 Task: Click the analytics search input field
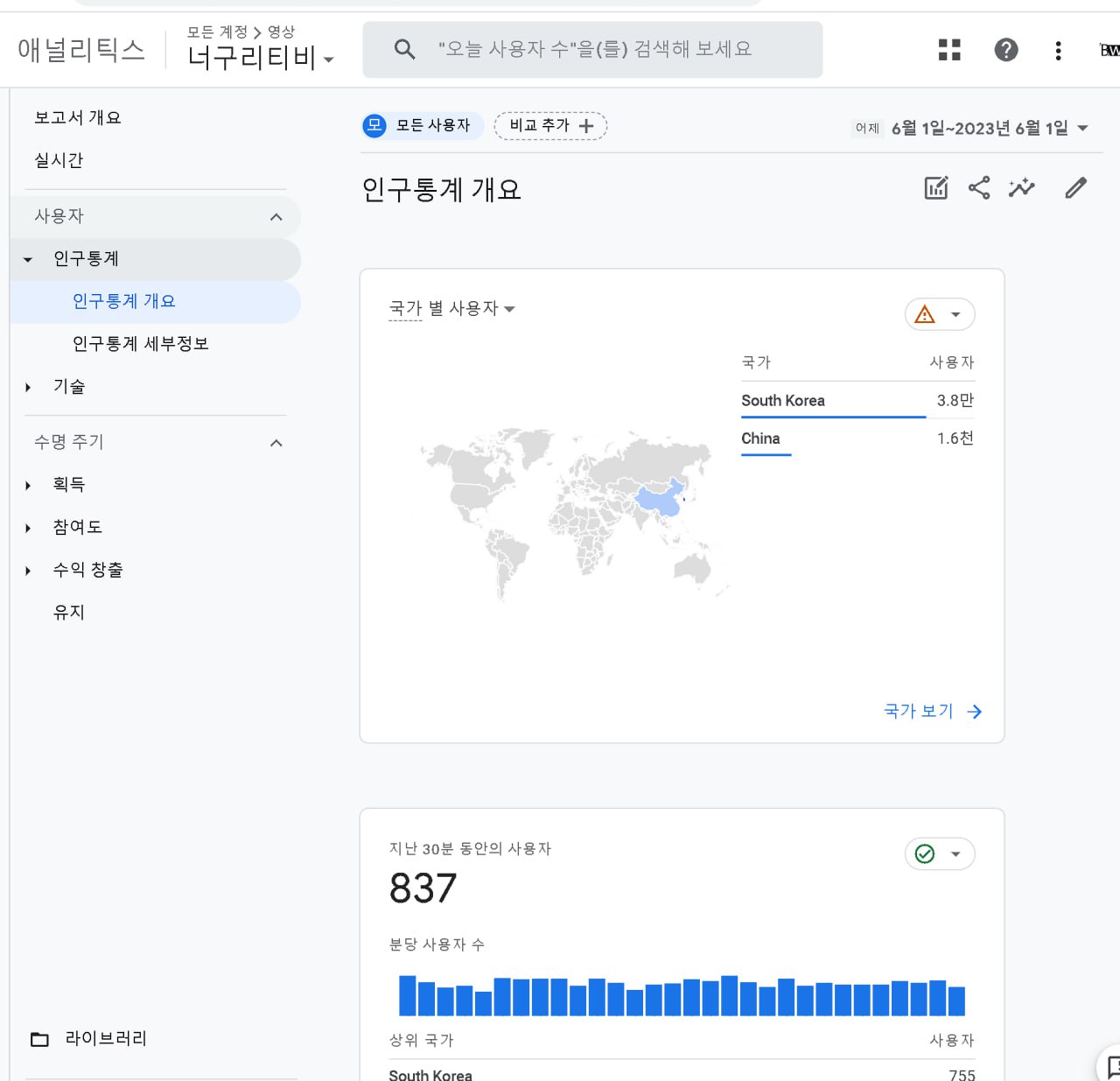point(593,50)
